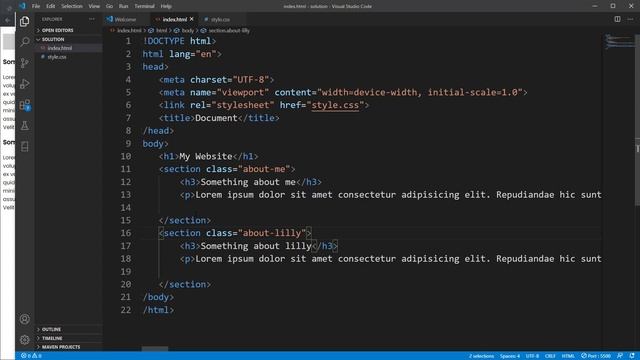Open the Explorer view in activity bar

(x=24, y=21)
